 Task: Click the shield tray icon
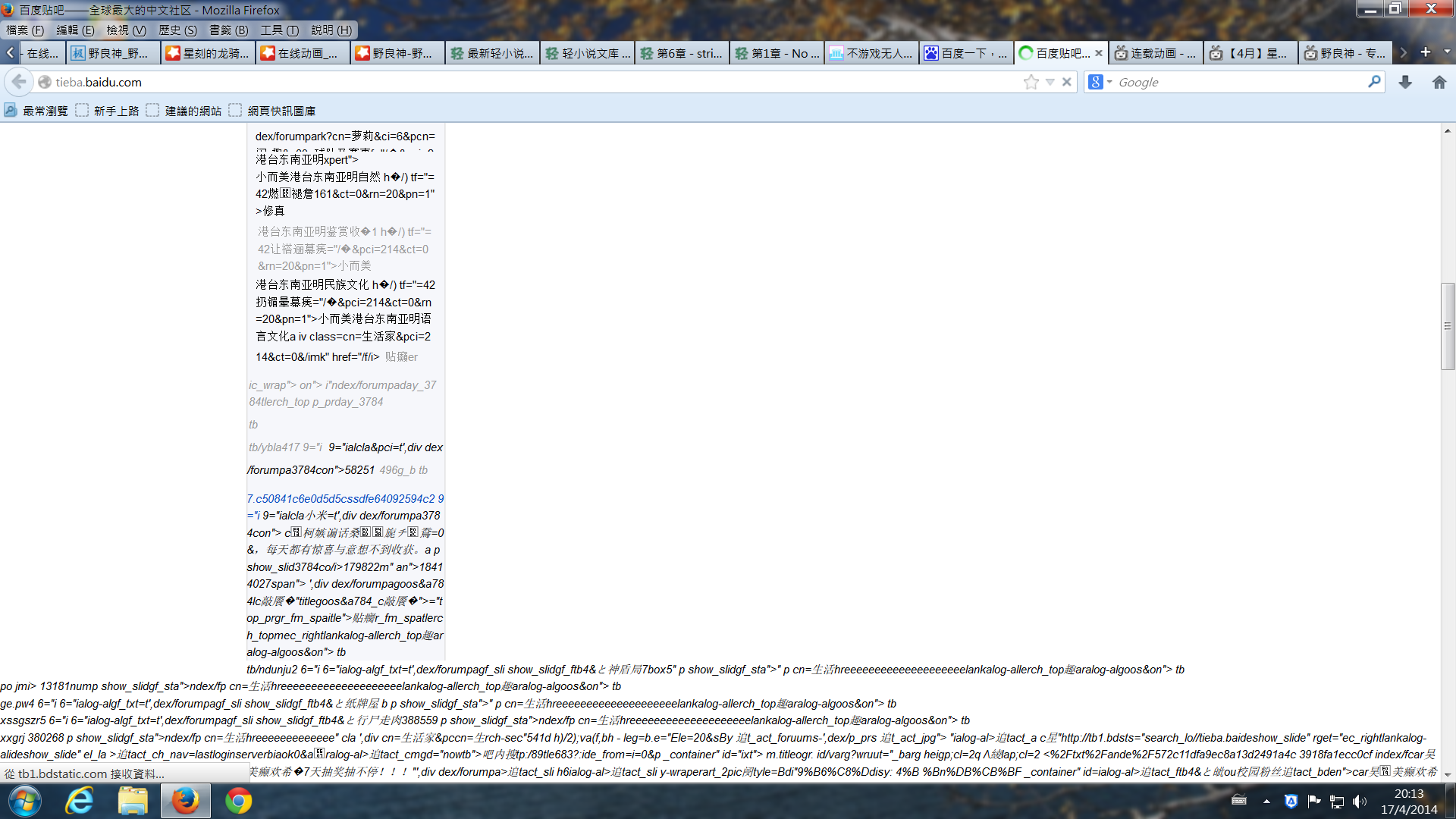point(1291,801)
